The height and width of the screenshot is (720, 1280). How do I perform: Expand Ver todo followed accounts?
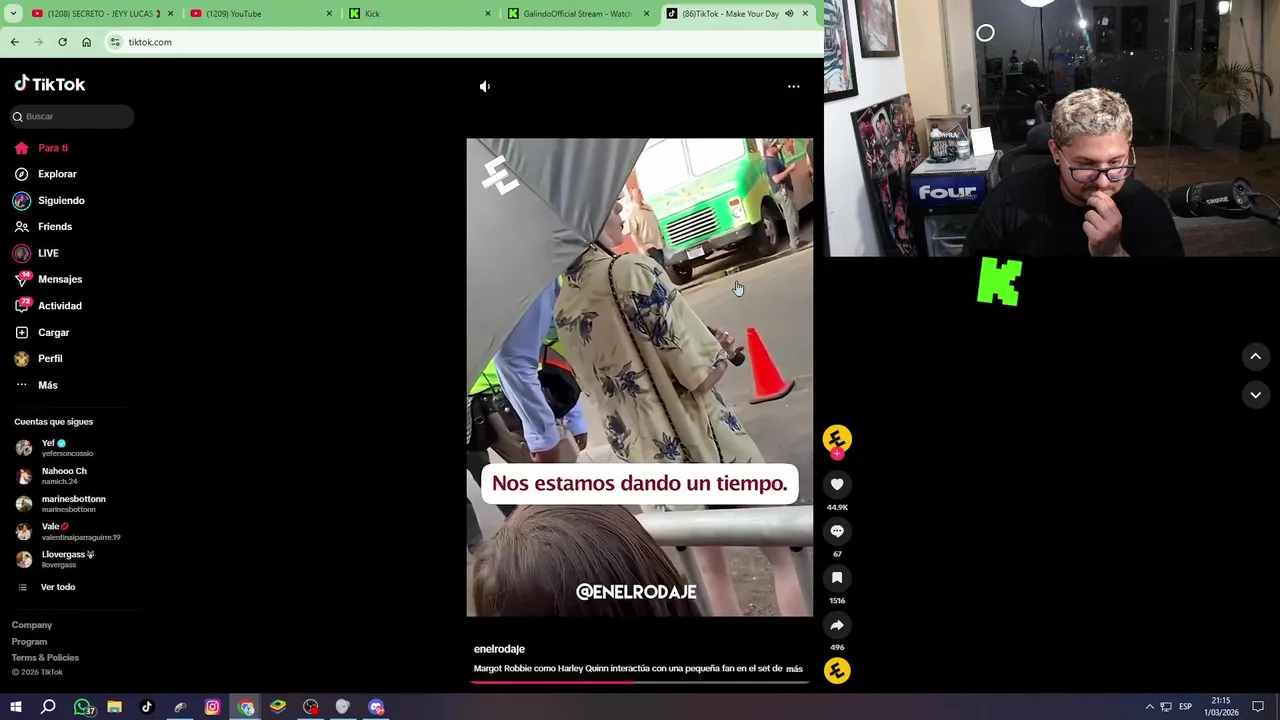(57, 587)
